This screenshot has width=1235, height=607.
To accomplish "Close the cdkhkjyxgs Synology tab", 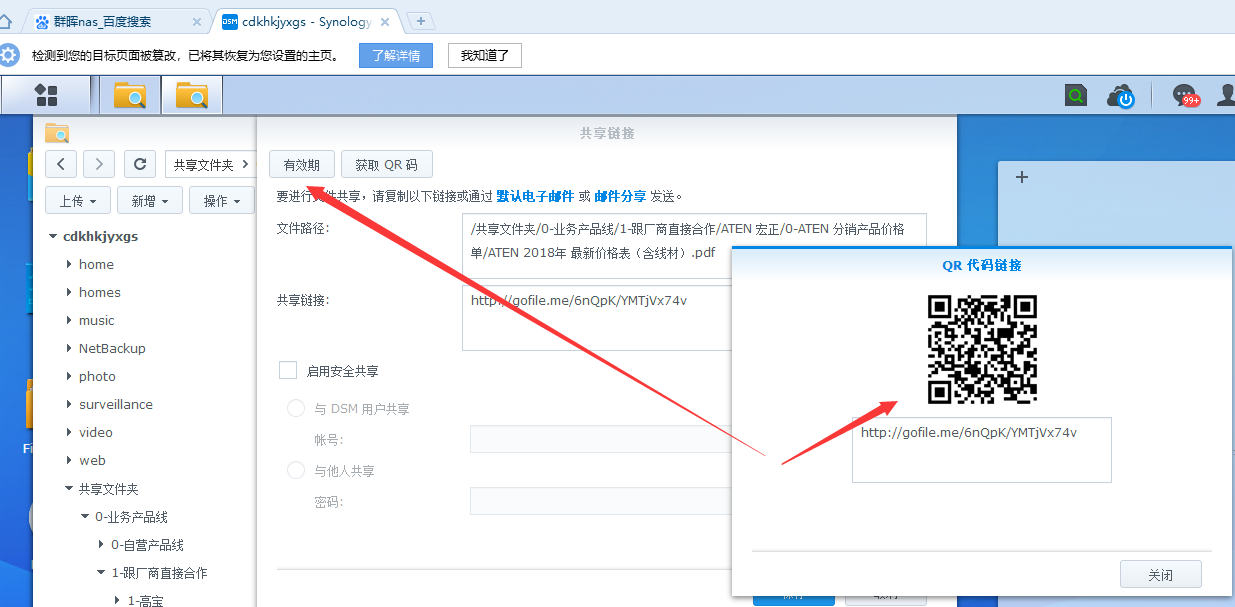I will [385, 22].
